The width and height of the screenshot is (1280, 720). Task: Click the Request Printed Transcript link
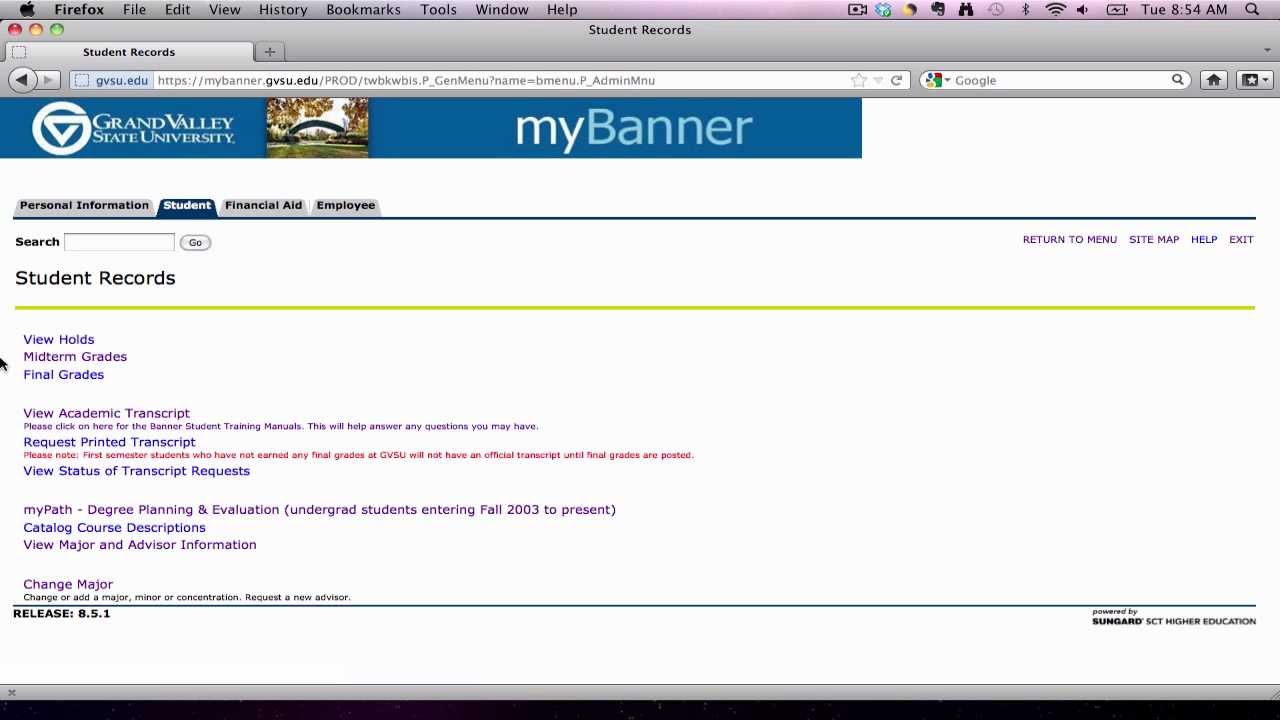pos(109,442)
